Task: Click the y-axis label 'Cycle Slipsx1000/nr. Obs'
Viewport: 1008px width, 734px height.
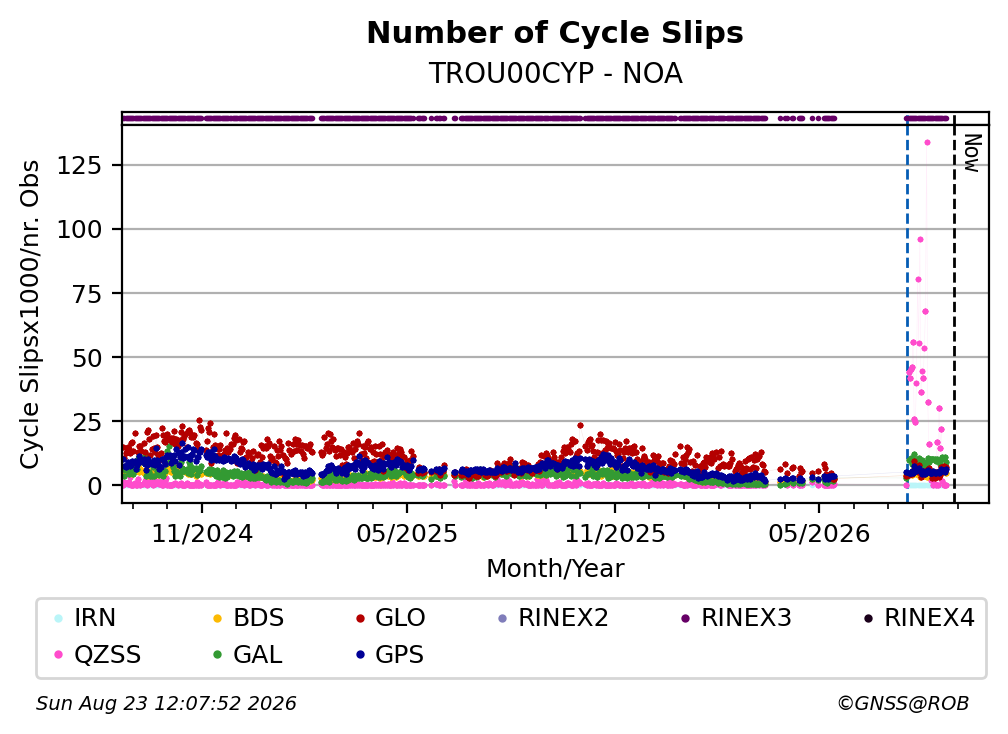Action: point(30,314)
